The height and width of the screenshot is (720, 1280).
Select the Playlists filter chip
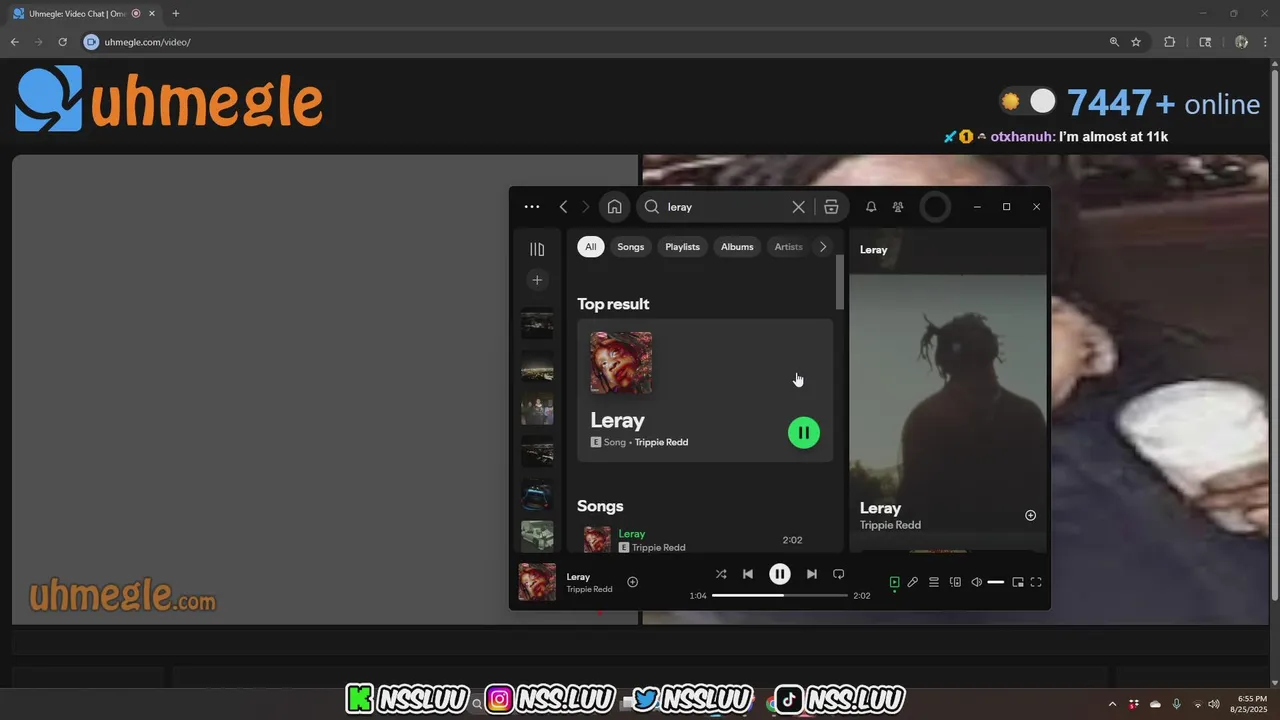click(683, 247)
